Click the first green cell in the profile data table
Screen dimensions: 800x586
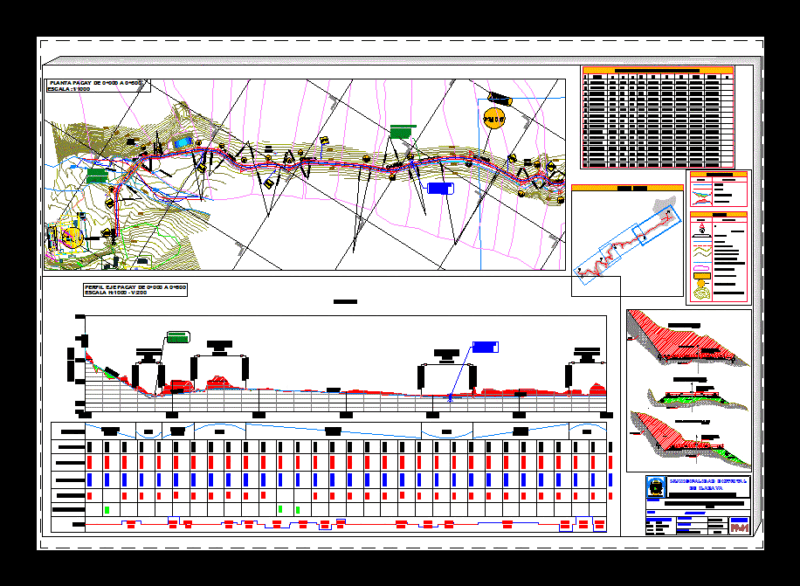(x=107, y=509)
